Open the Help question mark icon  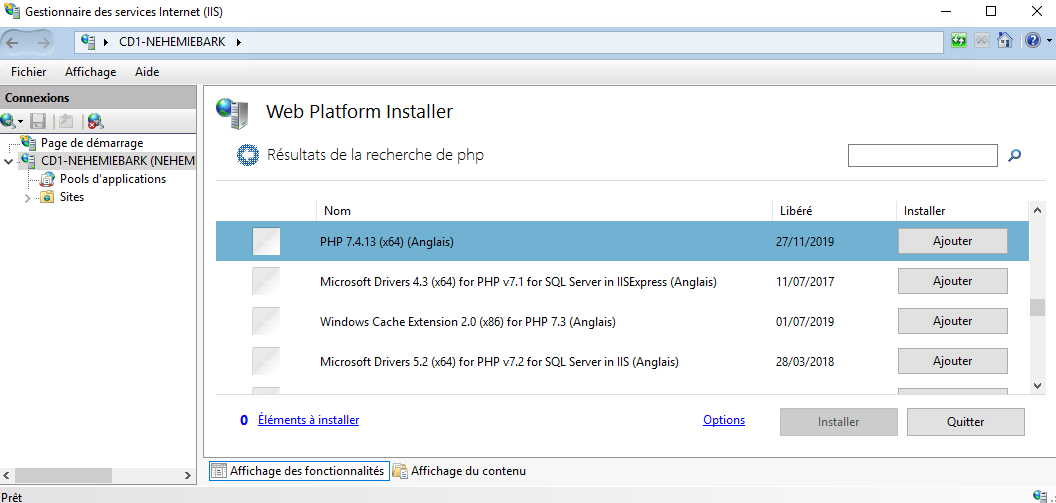(x=1033, y=41)
